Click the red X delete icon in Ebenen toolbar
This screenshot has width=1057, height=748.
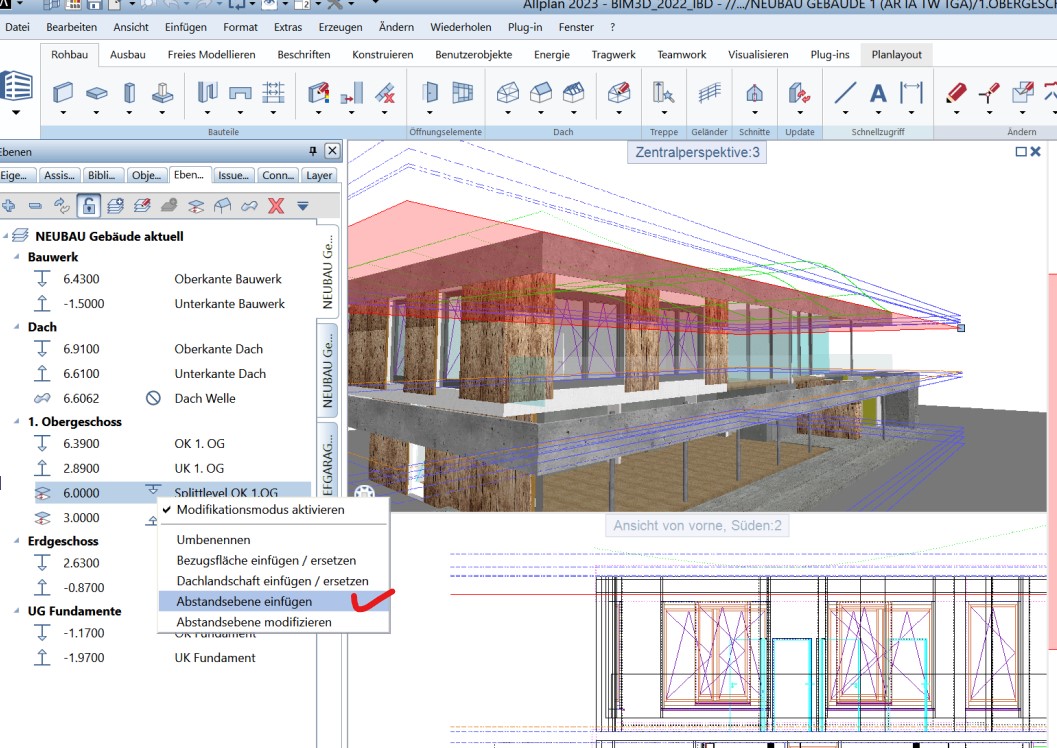[x=276, y=206]
